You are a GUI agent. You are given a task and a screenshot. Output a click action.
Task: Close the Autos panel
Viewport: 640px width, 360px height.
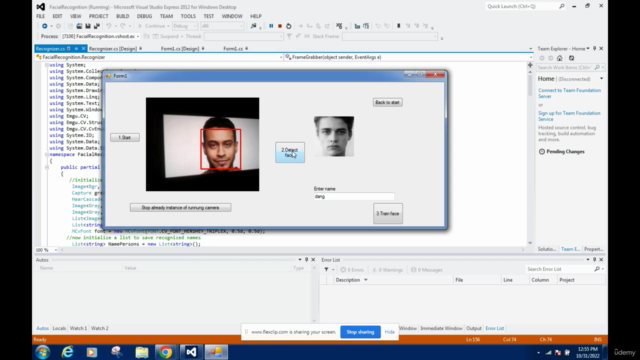point(313,260)
